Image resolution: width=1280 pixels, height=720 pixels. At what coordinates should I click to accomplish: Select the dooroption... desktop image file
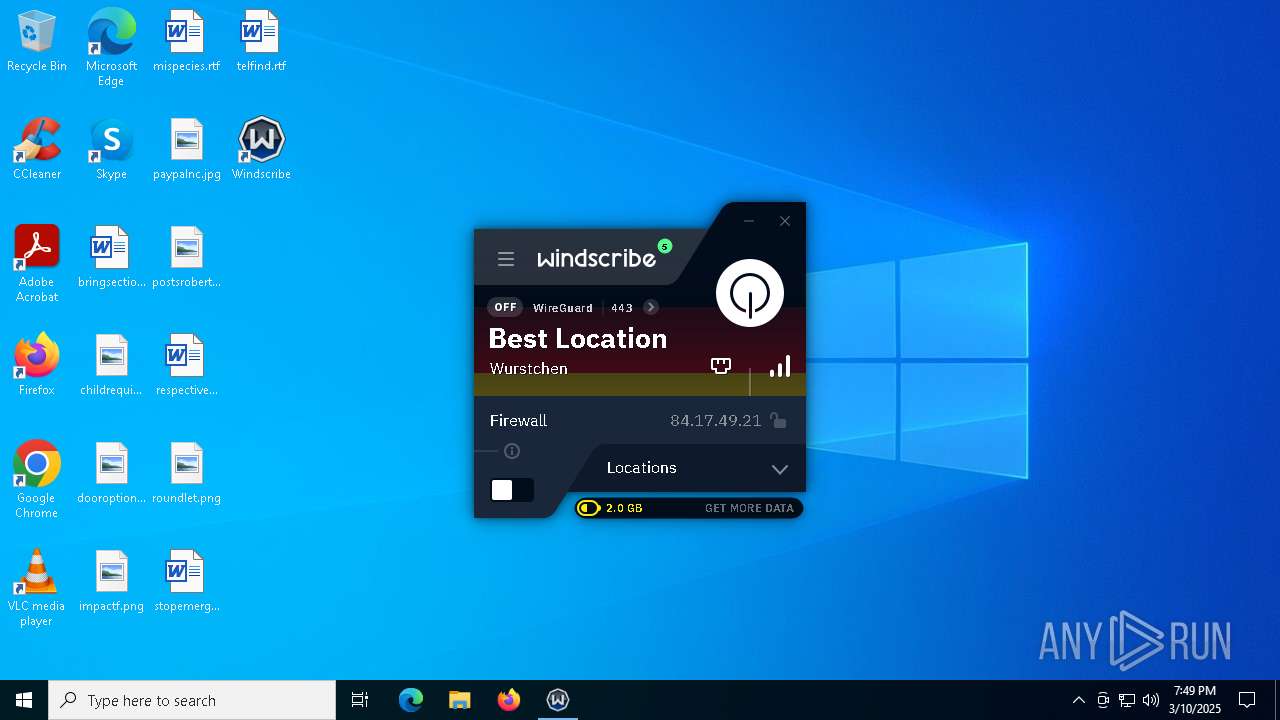[x=111, y=474]
